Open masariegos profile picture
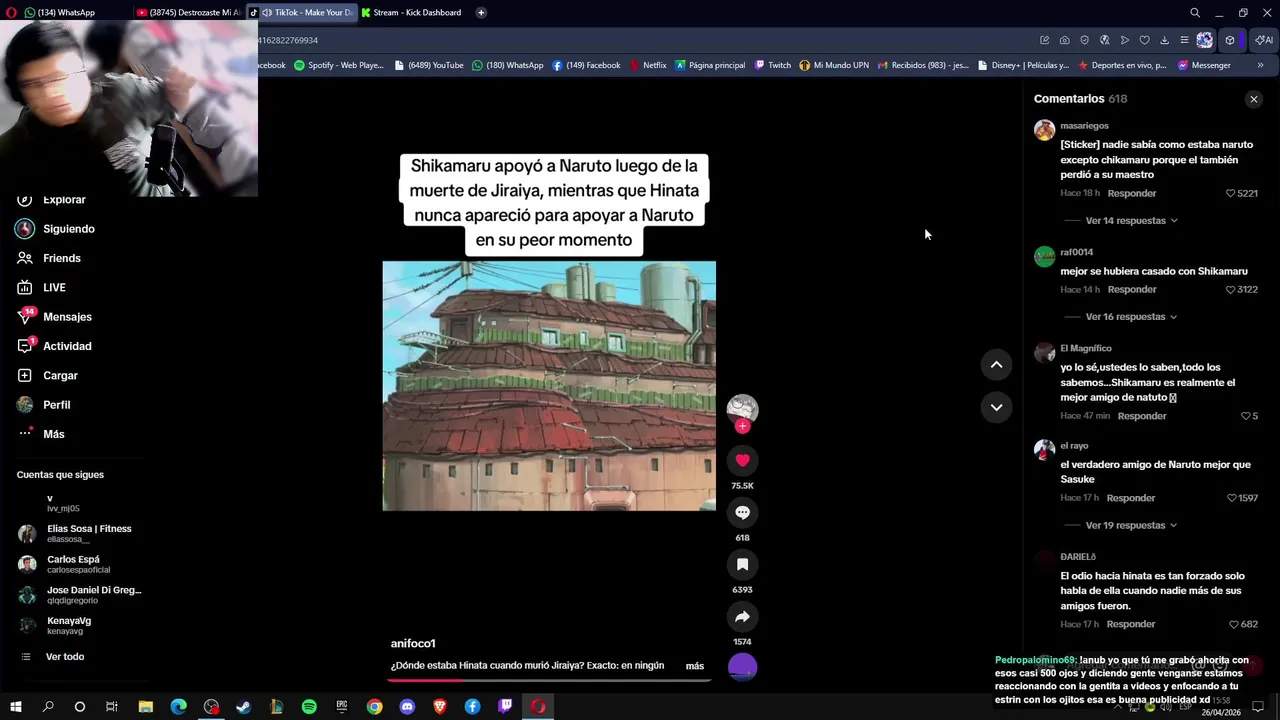Viewport: 1280px width, 720px height. click(x=1045, y=130)
